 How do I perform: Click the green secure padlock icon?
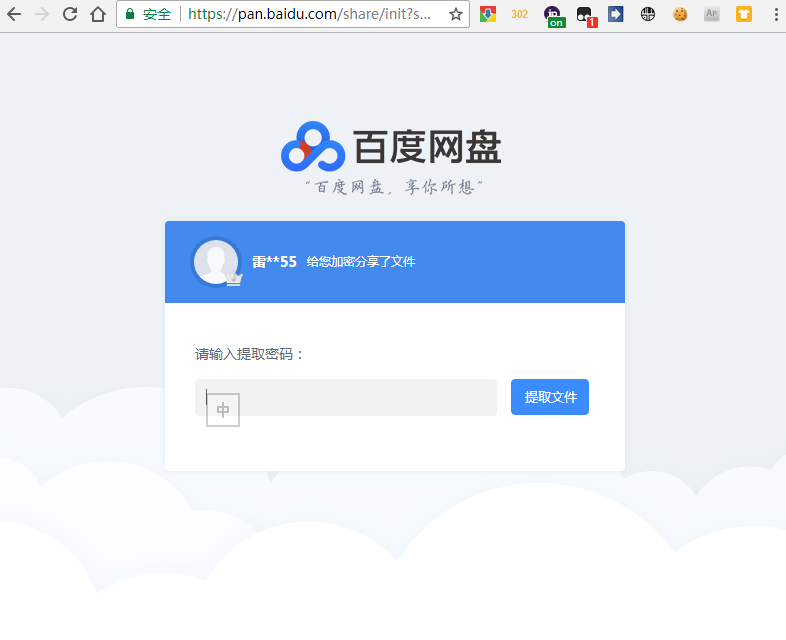point(130,14)
